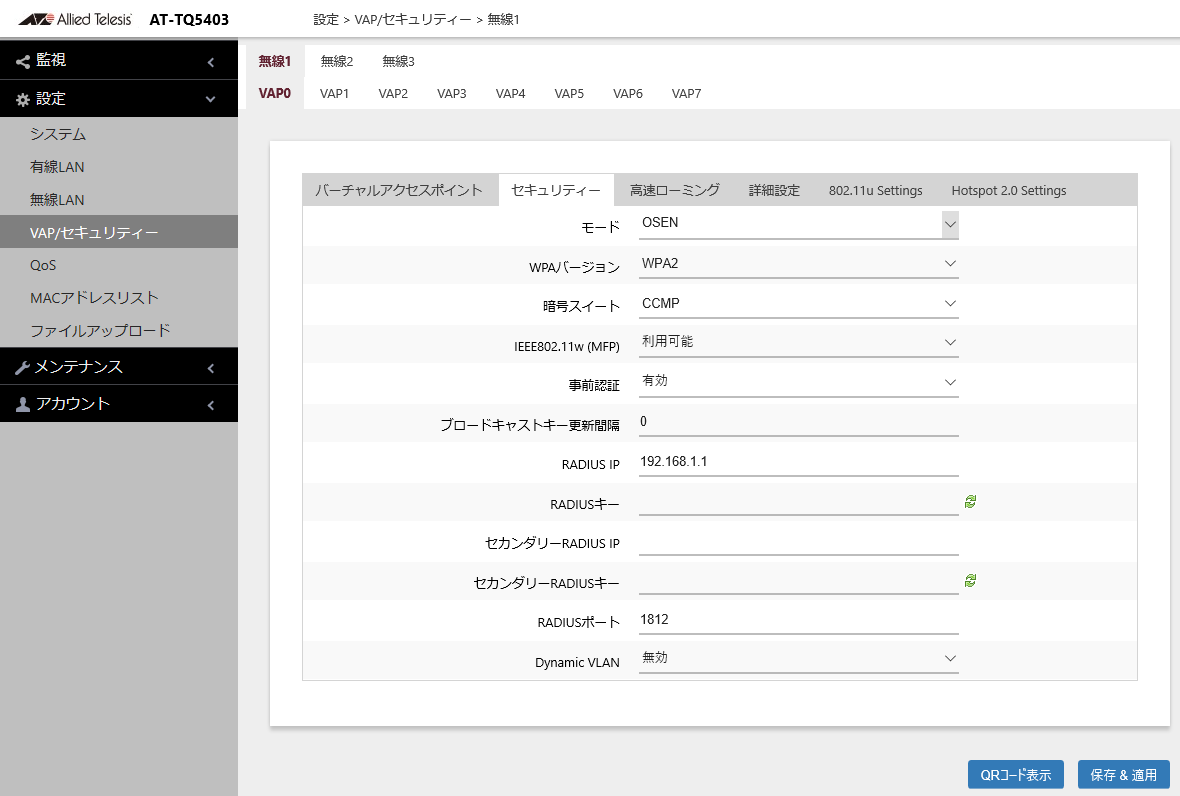Image resolution: width=1180 pixels, height=796 pixels.
Task: Click the wrench icon beside メンテナンス
Action: pos(23,367)
